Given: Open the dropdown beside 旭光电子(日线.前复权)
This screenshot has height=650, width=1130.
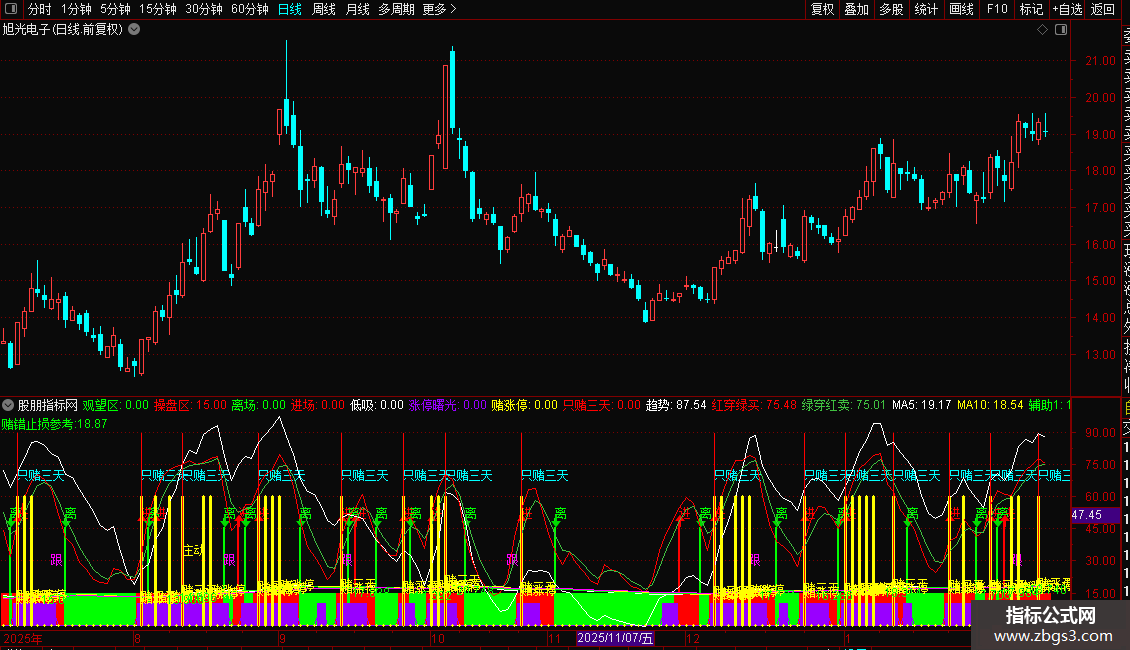Looking at the screenshot, I should coord(134,30).
